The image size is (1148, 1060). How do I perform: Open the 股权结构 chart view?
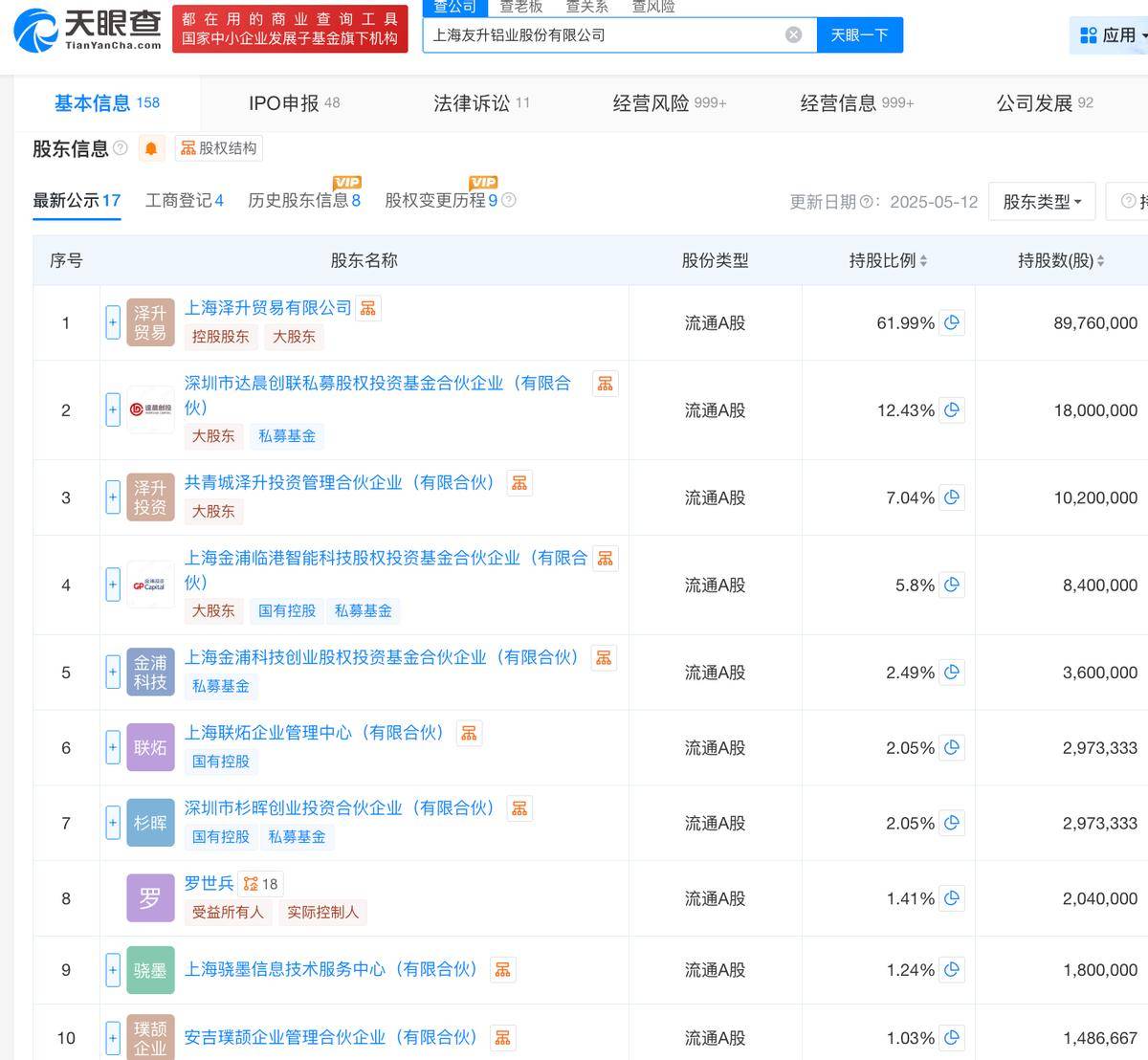pyautogui.click(x=218, y=148)
